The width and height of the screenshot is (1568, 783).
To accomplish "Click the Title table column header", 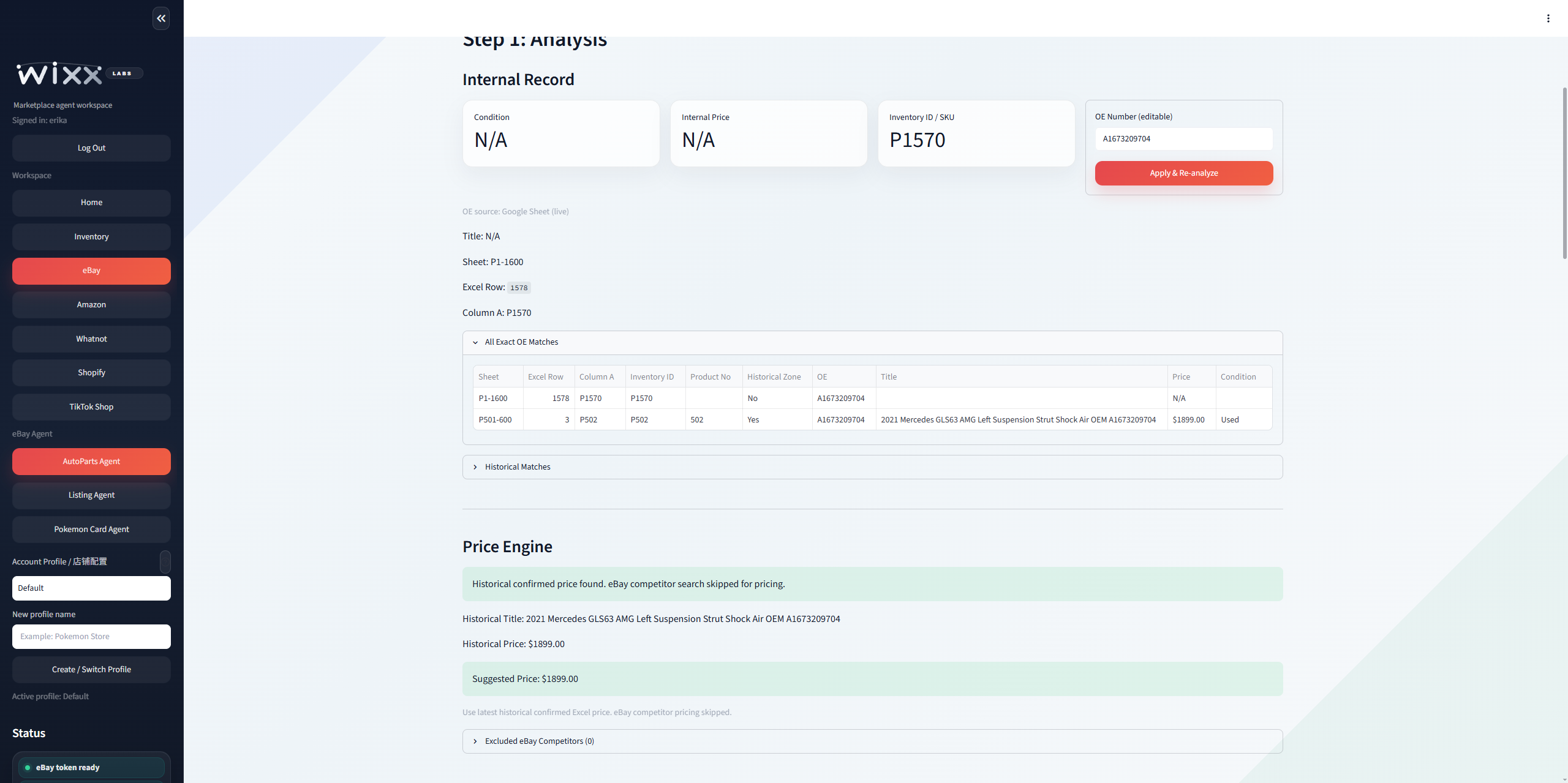I will point(1022,377).
